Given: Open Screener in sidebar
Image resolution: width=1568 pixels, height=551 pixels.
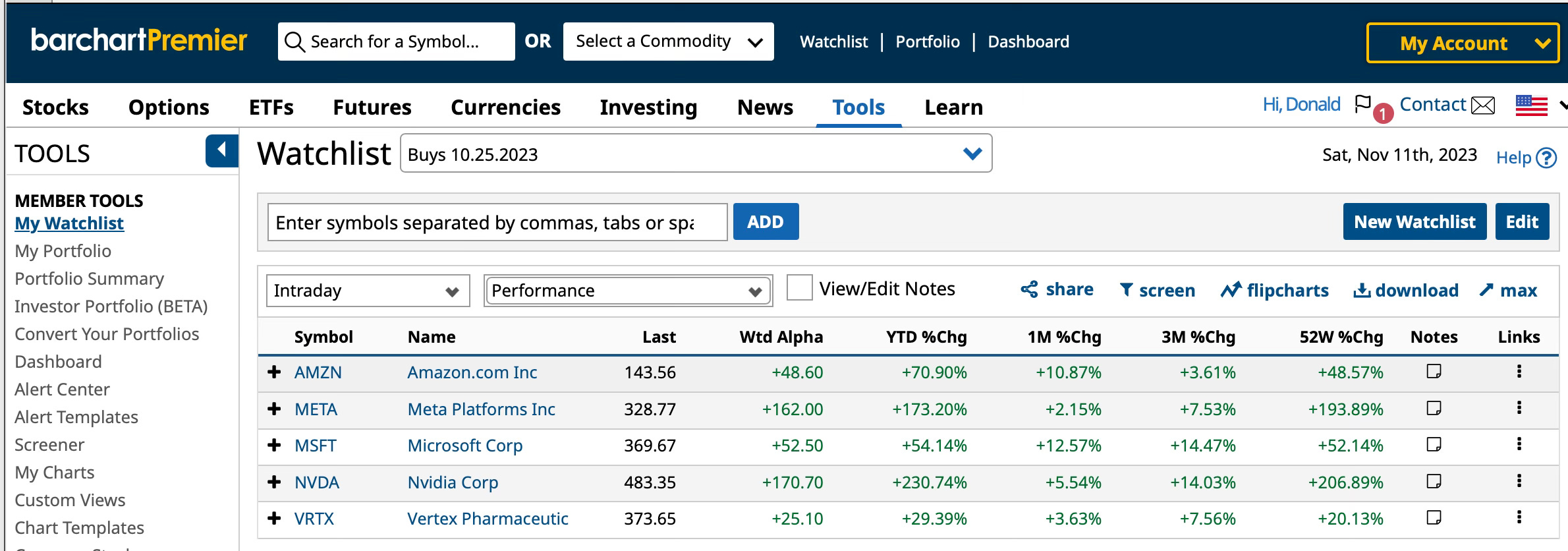Looking at the screenshot, I should (x=49, y=444).
